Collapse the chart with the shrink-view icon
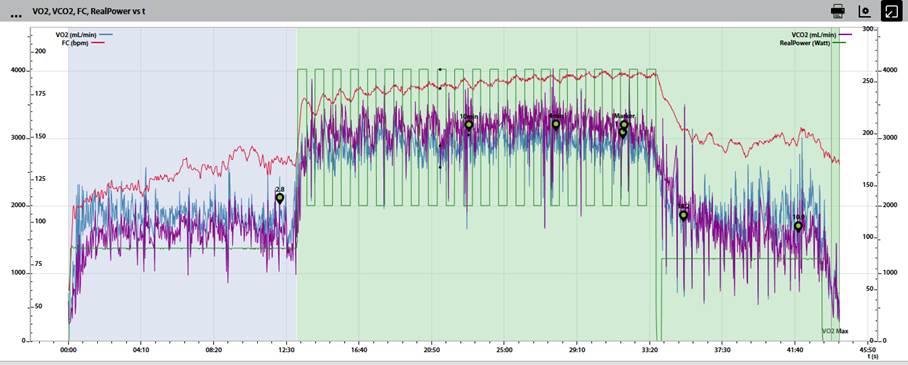The height and width of the screenshot is (365, 908). point(890,10)
